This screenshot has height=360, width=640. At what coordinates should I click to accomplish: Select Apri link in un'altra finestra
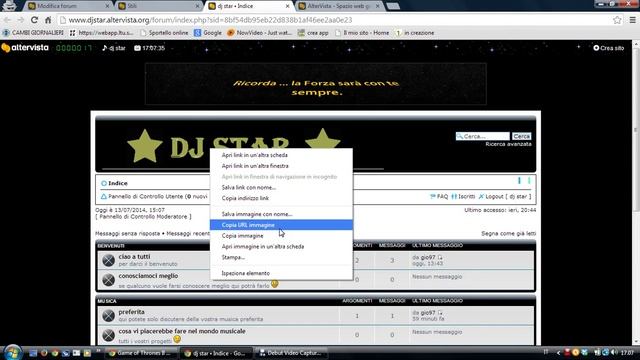tap(281, 166)
